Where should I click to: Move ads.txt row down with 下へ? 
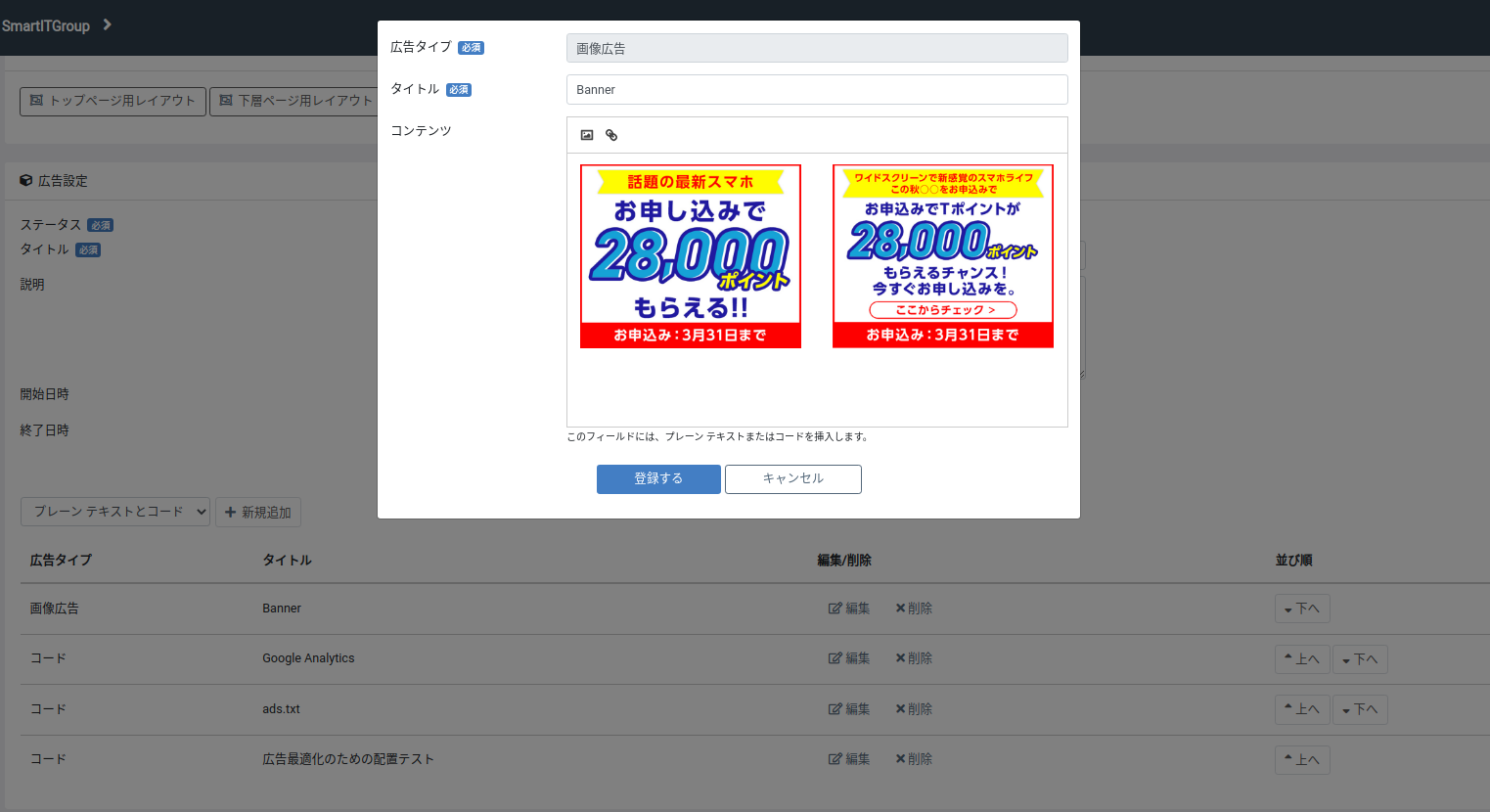tap(1360, 709)
